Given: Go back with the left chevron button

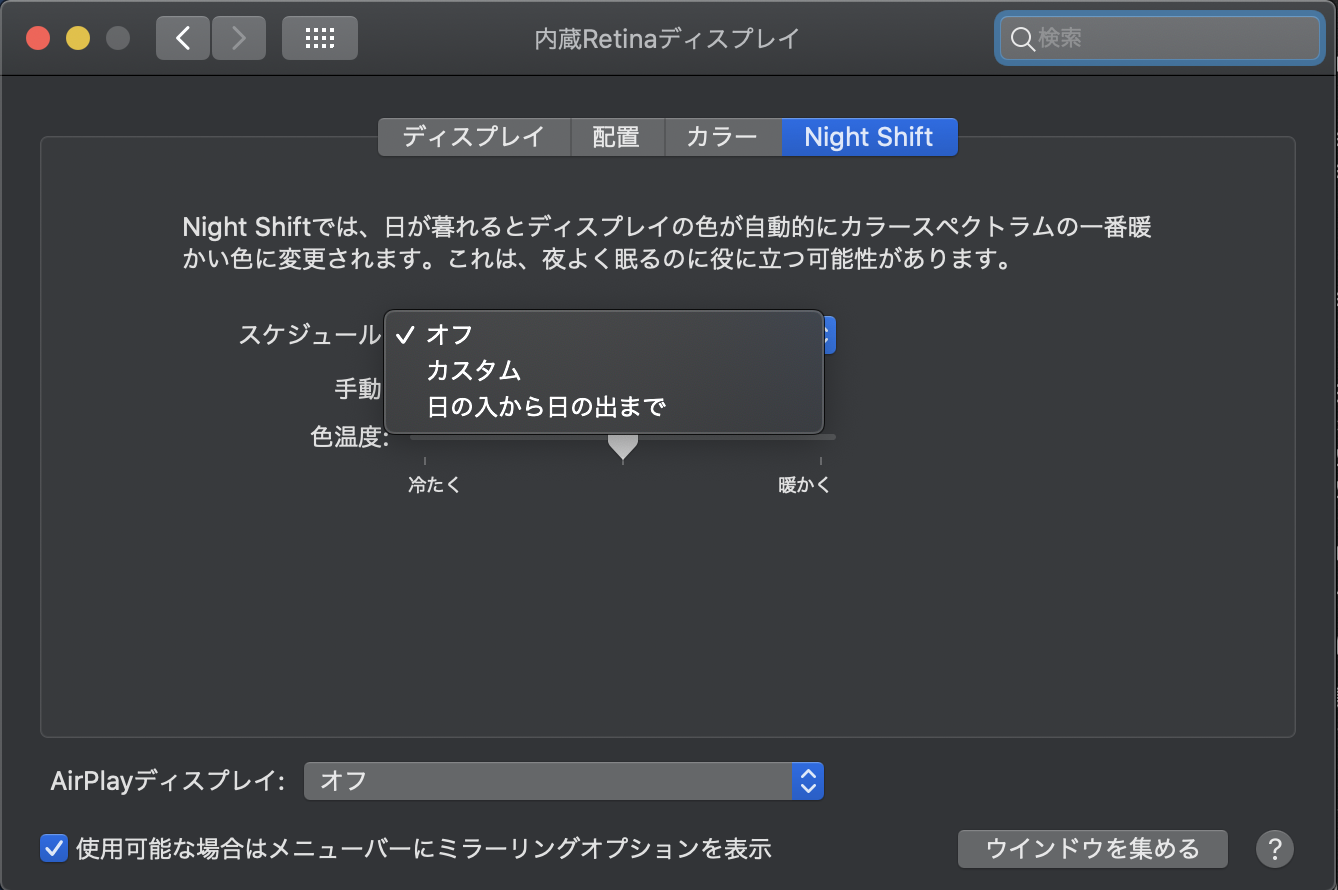Looking at the screenshot, I should (x=183, y=39).
